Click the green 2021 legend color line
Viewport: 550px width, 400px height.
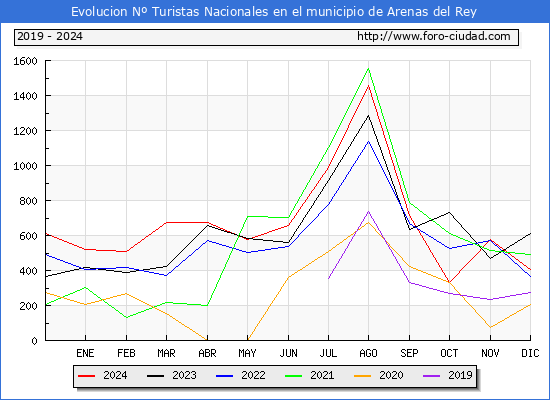tap(294, 376)
